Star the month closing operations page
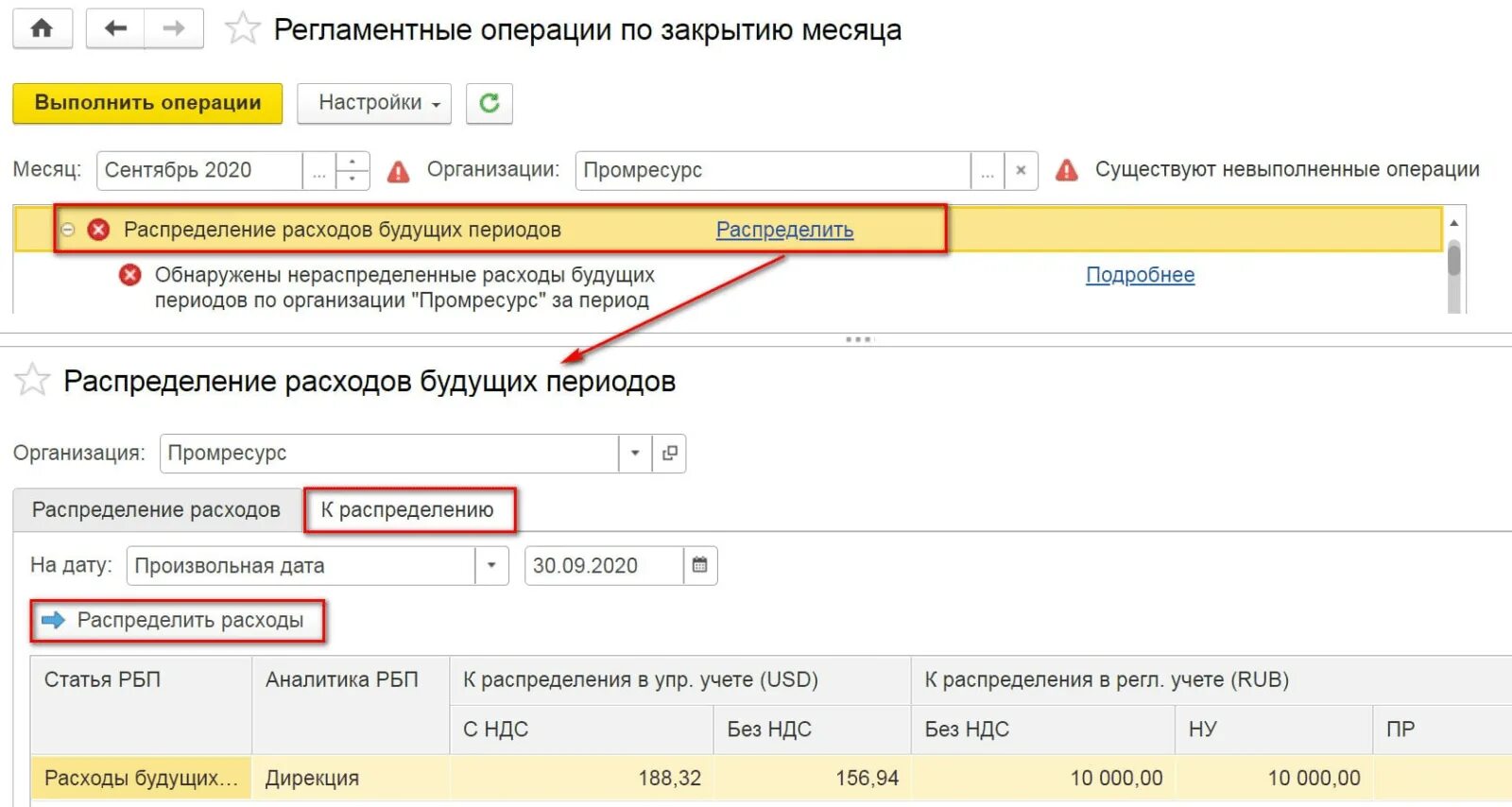Image resolution: width=1512 pixels, height=807 pixels. tap(242, 28)
